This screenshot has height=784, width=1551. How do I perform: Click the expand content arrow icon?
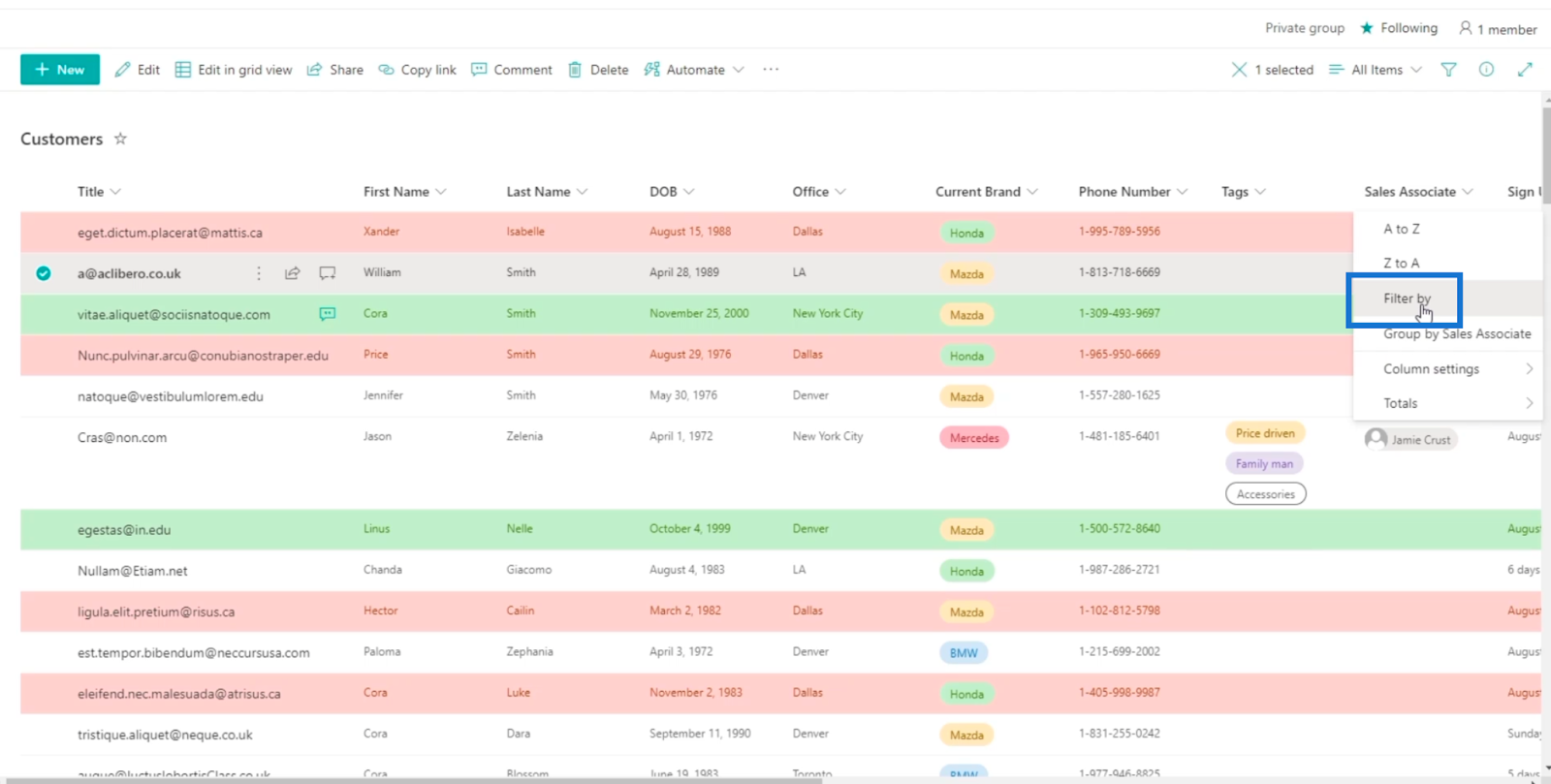click(1525, 70)
